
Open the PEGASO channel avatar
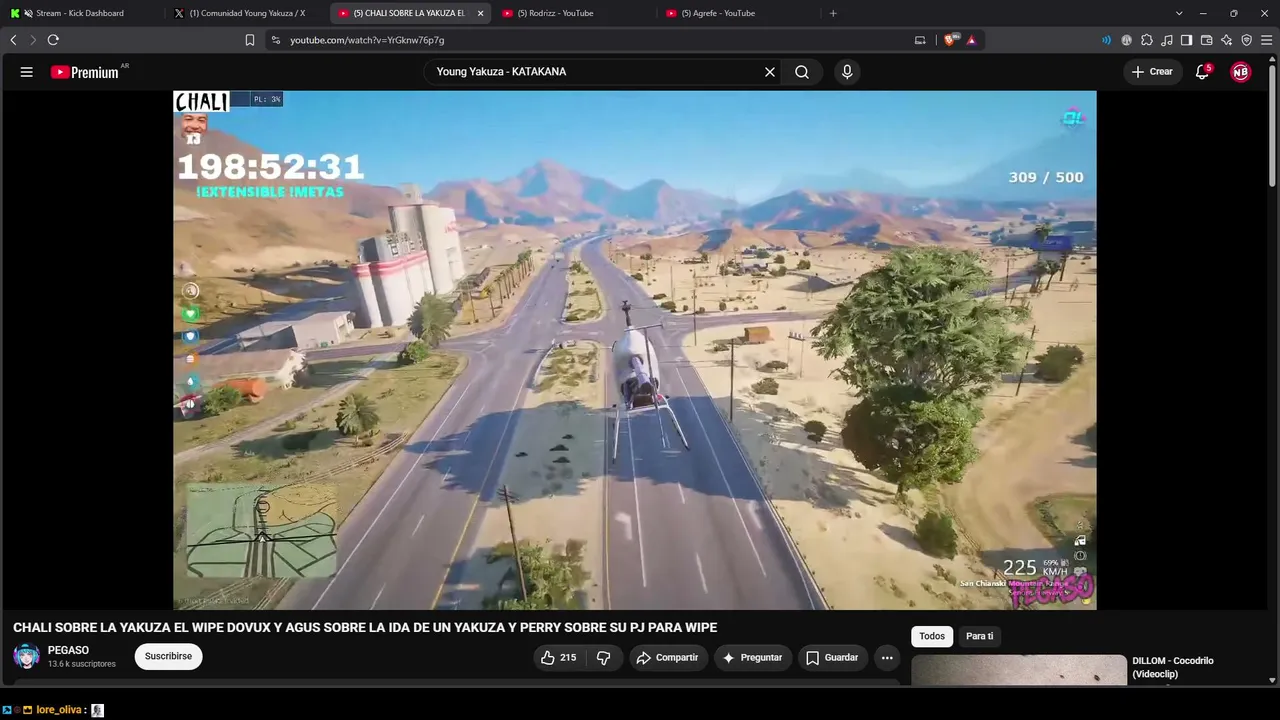click(27, 656)
